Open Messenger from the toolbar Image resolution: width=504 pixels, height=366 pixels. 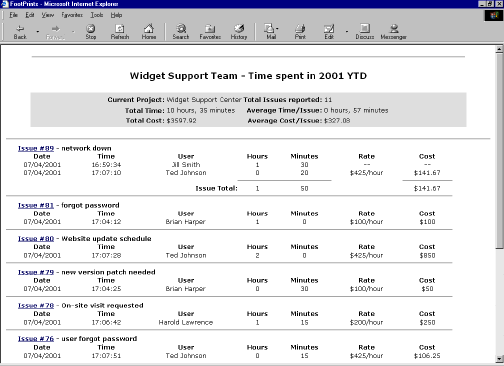tap(394, 32)
